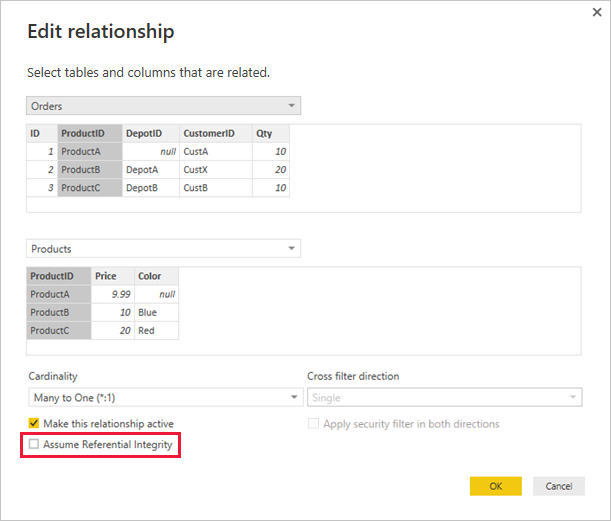Image resolution: width=611 pixels, height=521 pixels.
Task: Select DepotID column header in Orders table
Action: [x=150, y=133]
